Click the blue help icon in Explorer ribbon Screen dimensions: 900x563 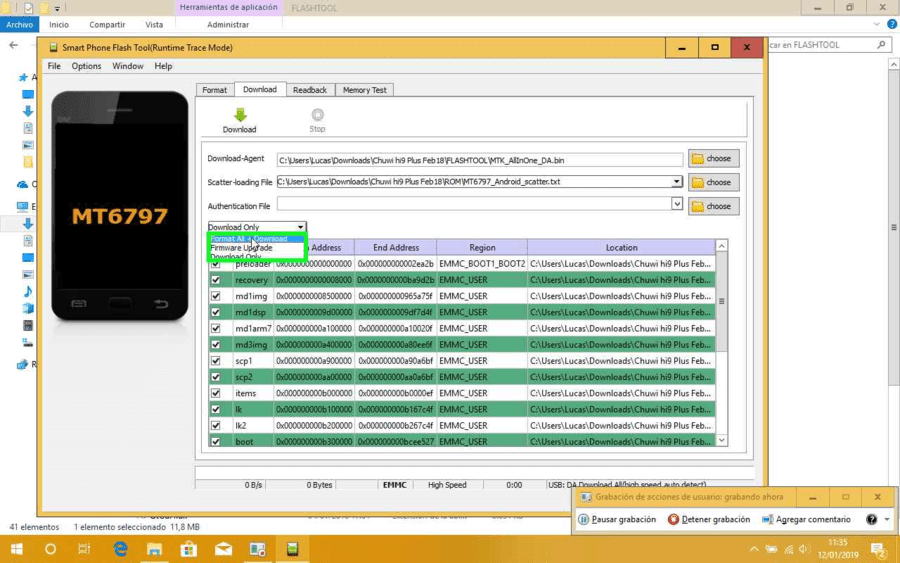point(892,24)
